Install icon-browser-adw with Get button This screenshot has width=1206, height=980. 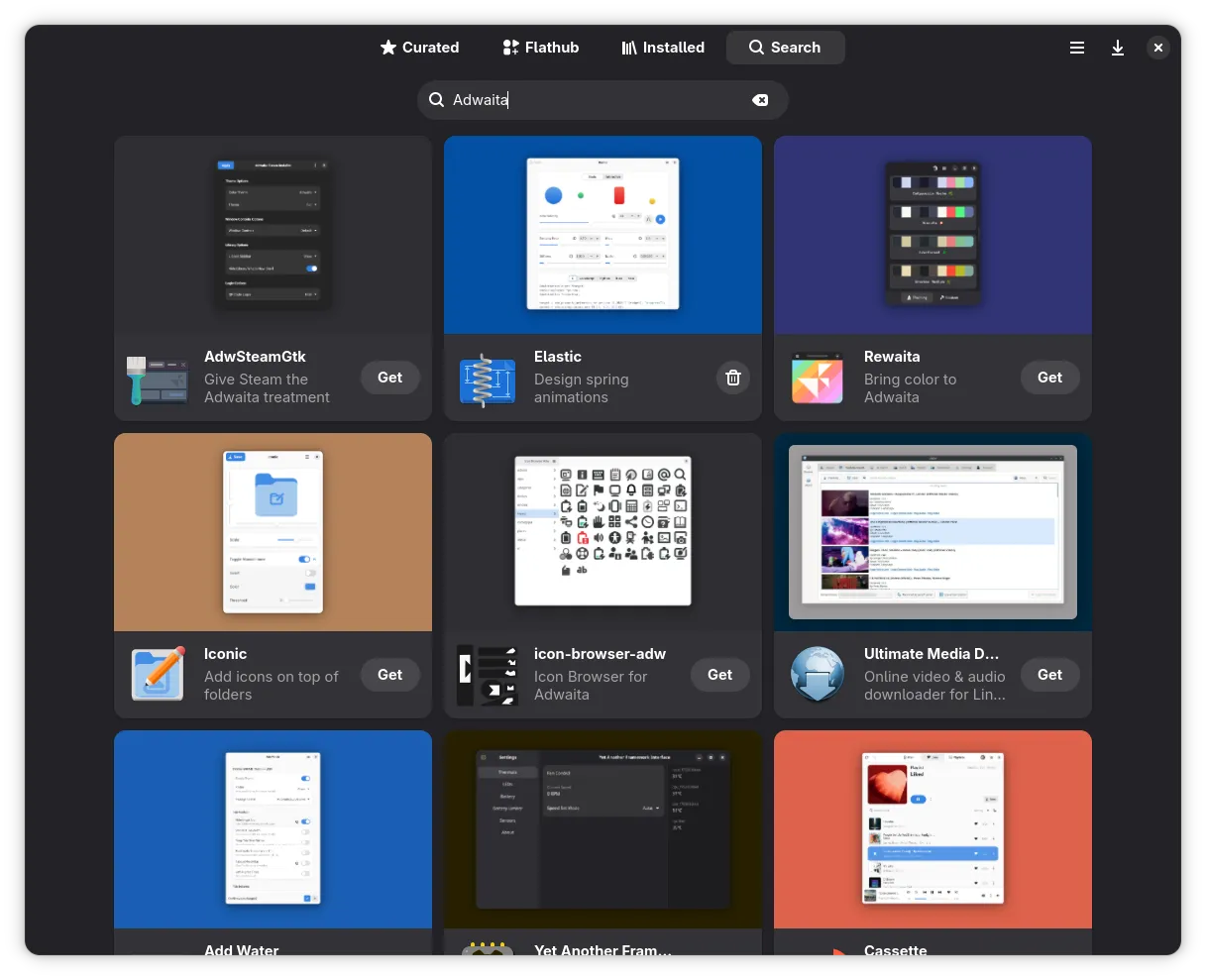click(x=720, y=675)
